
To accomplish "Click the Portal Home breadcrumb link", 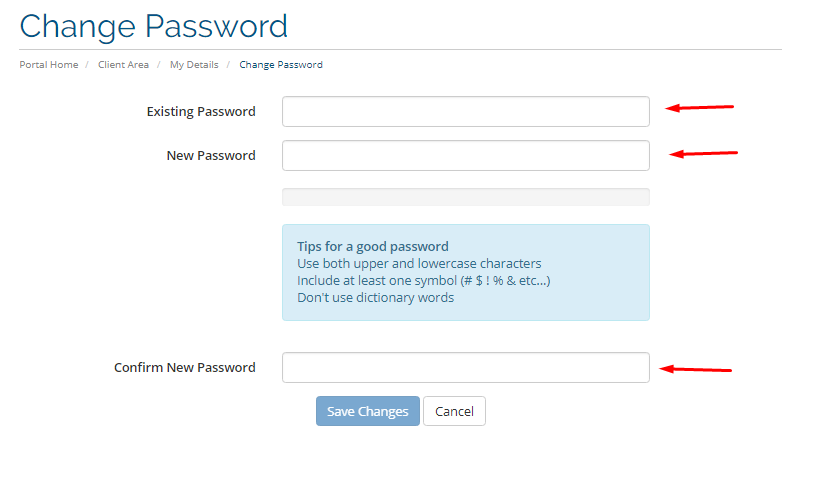I will click(x=48, y=65).
